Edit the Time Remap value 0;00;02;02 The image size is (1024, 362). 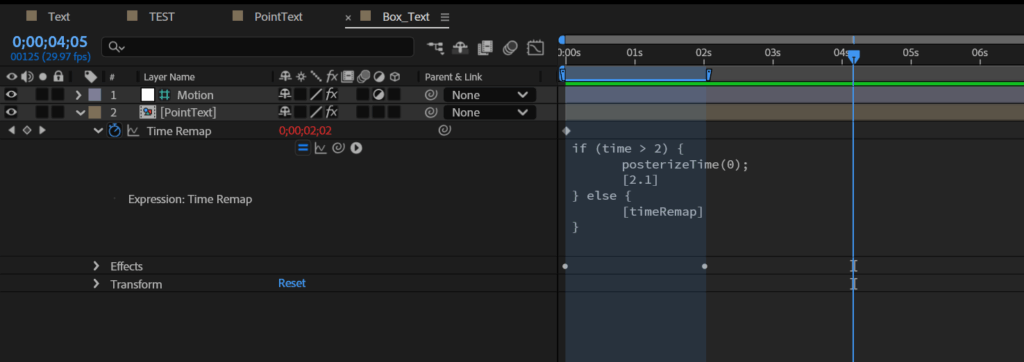[305, 131]
